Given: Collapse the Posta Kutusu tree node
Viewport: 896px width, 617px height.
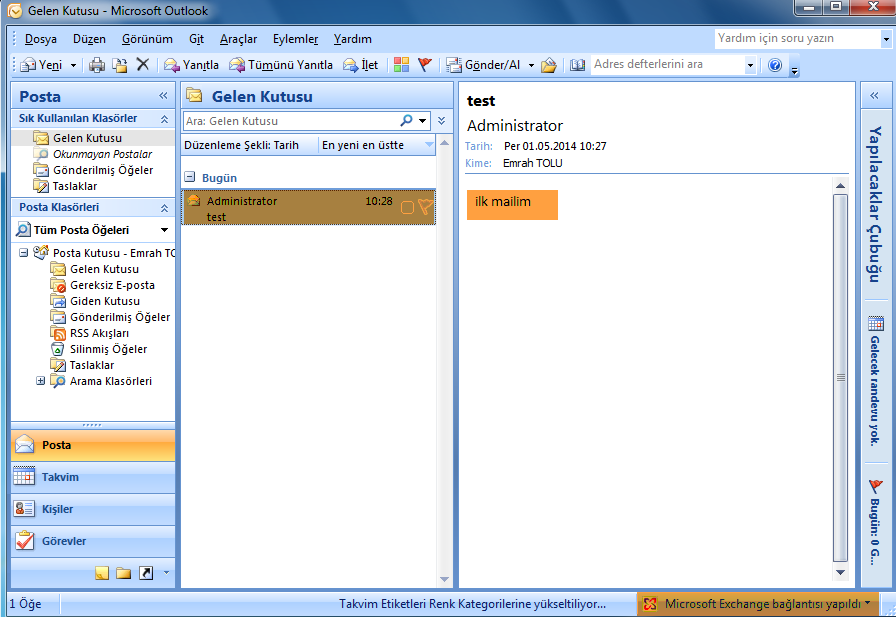Looking at the screenshot, I should point(23,253).
